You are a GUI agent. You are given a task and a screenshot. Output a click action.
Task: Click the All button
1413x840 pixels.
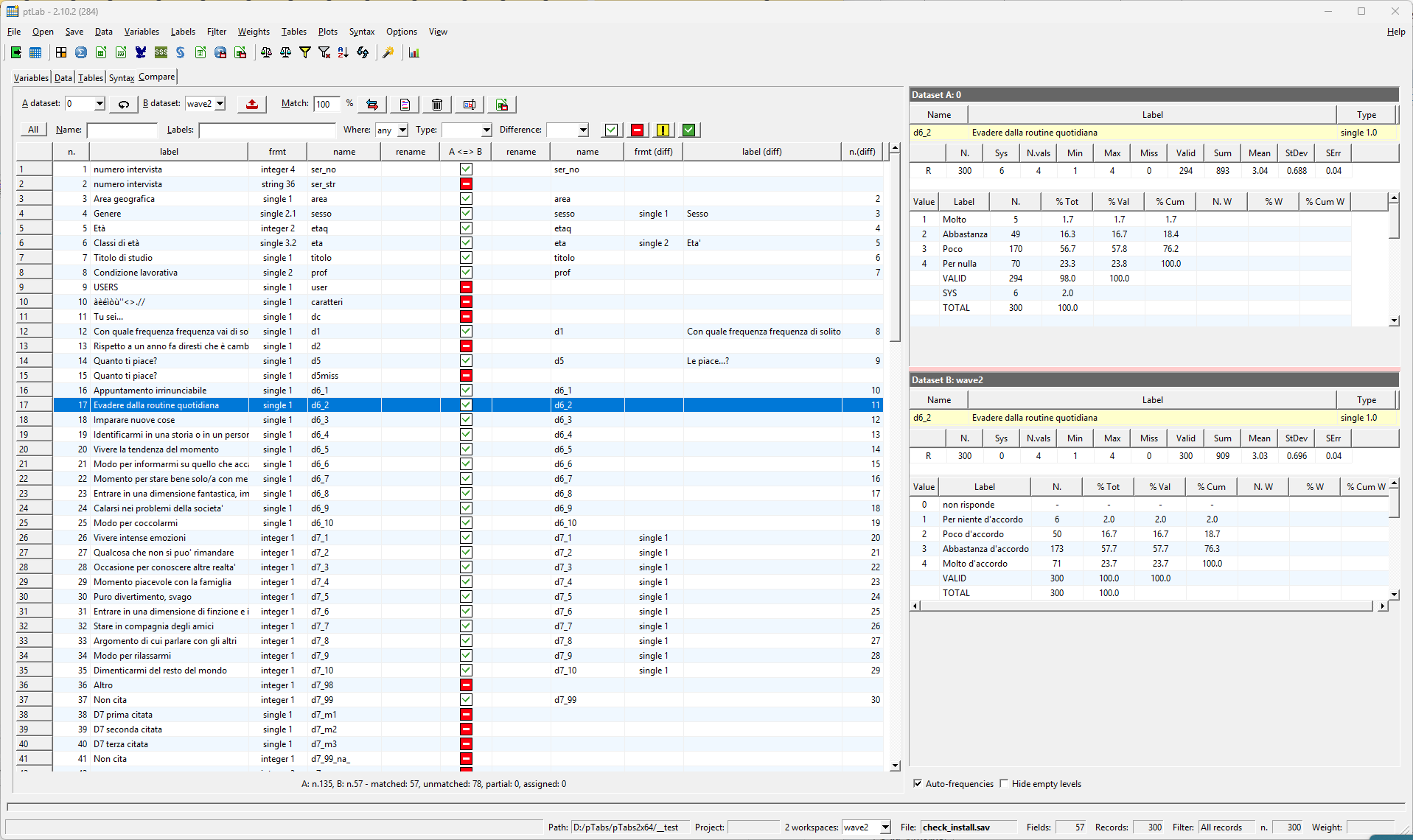pyautogui.click(x=33, y=130)
